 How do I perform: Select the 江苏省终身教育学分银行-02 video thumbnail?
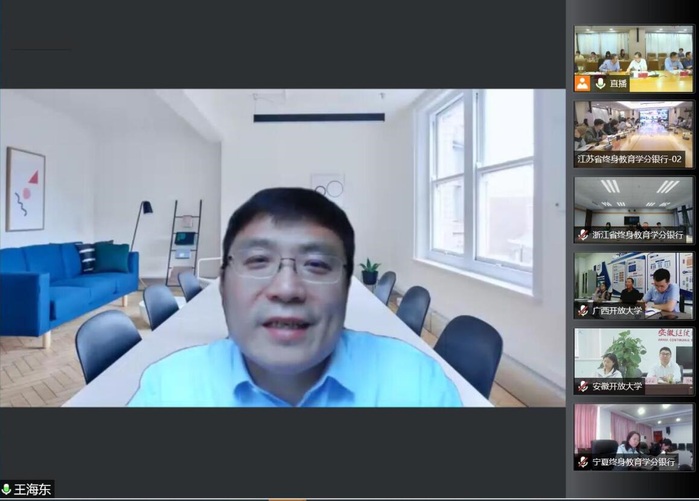(633, 125)
